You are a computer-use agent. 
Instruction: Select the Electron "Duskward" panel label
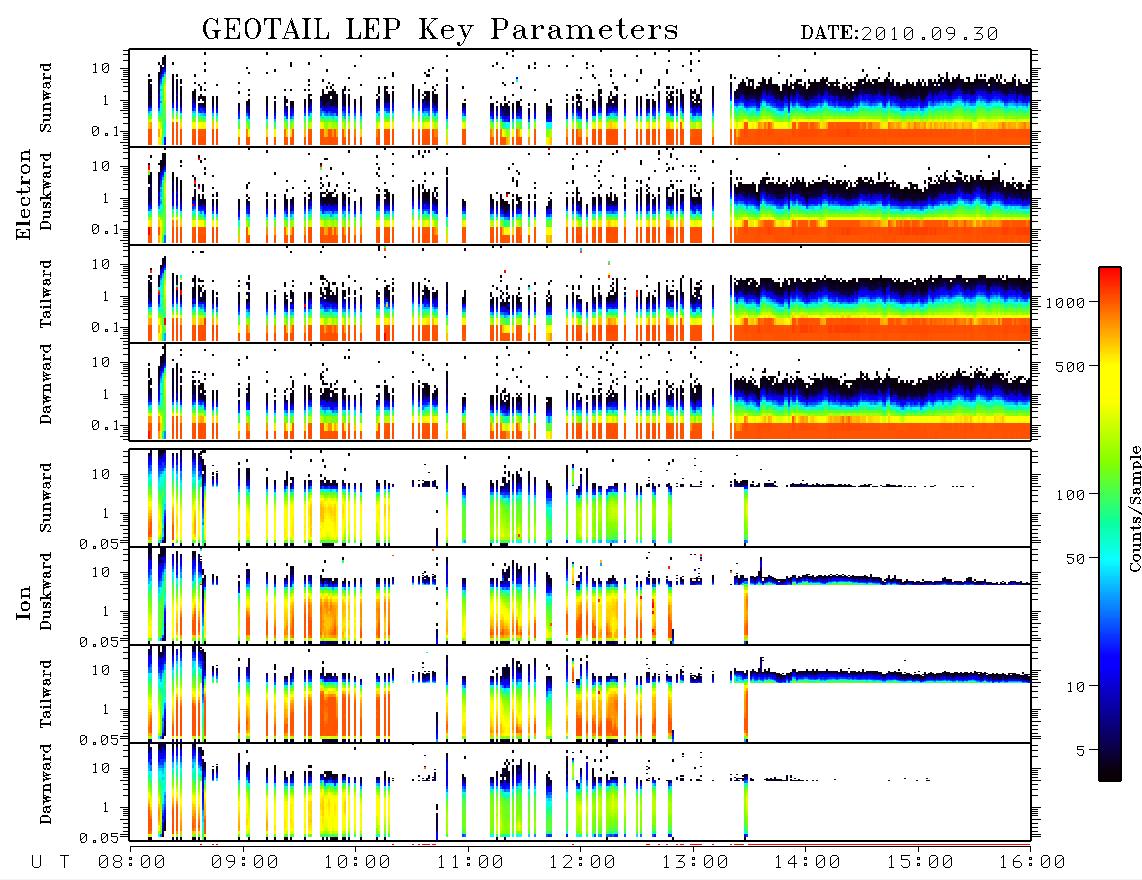click(46, 191)
